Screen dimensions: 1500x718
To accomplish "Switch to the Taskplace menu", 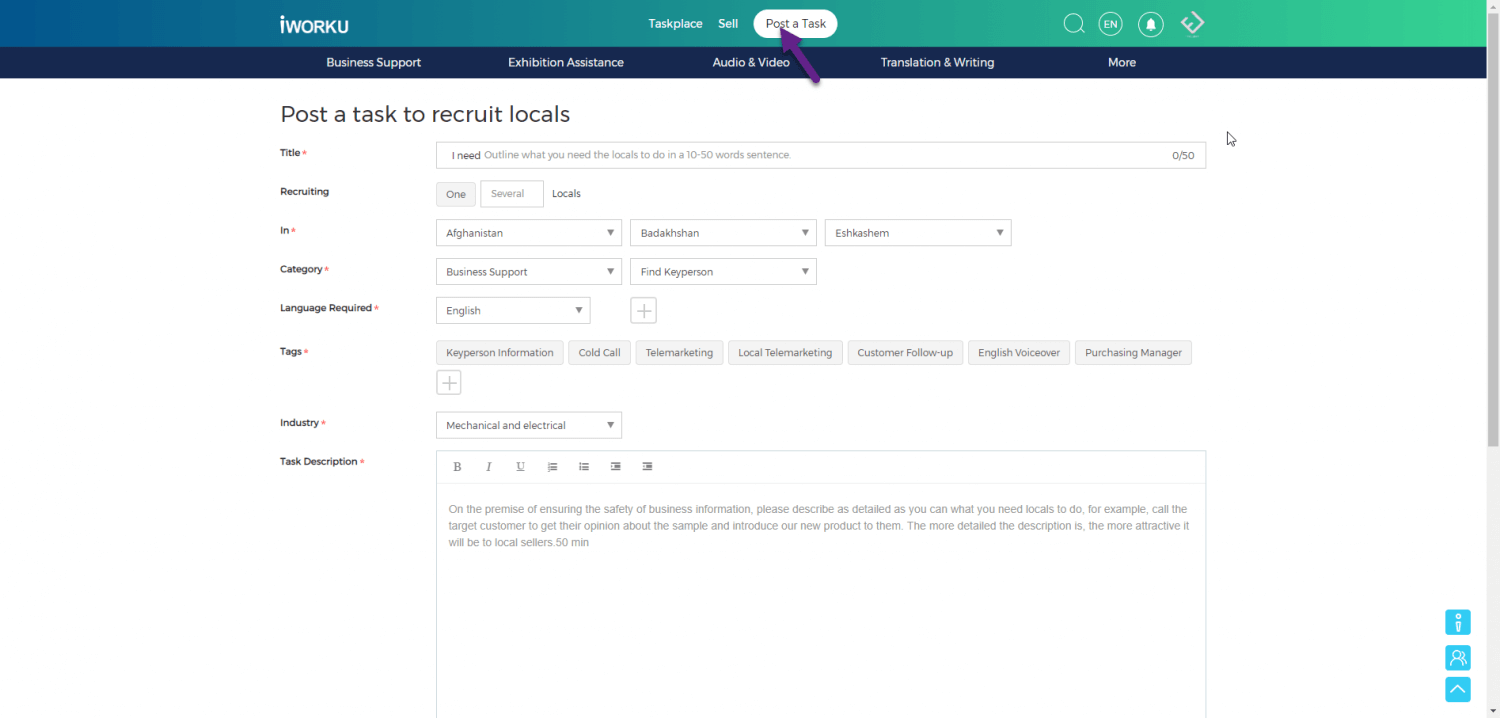I will [675, 23].
